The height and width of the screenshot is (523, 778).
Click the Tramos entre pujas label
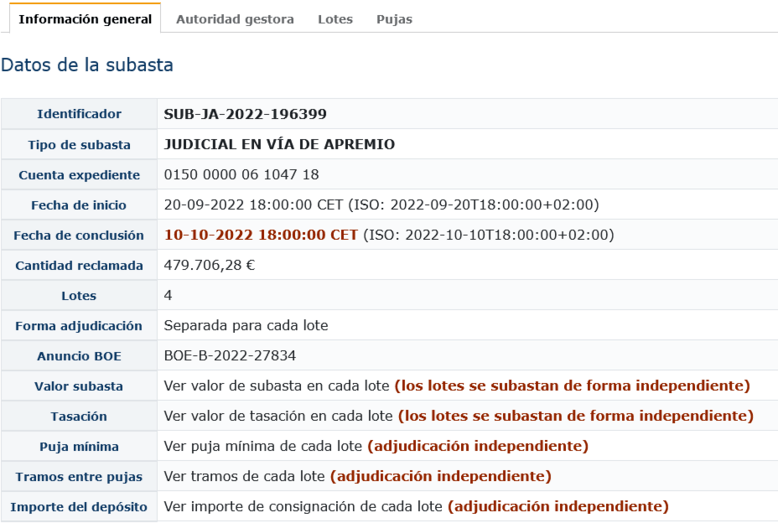(79, 477)
